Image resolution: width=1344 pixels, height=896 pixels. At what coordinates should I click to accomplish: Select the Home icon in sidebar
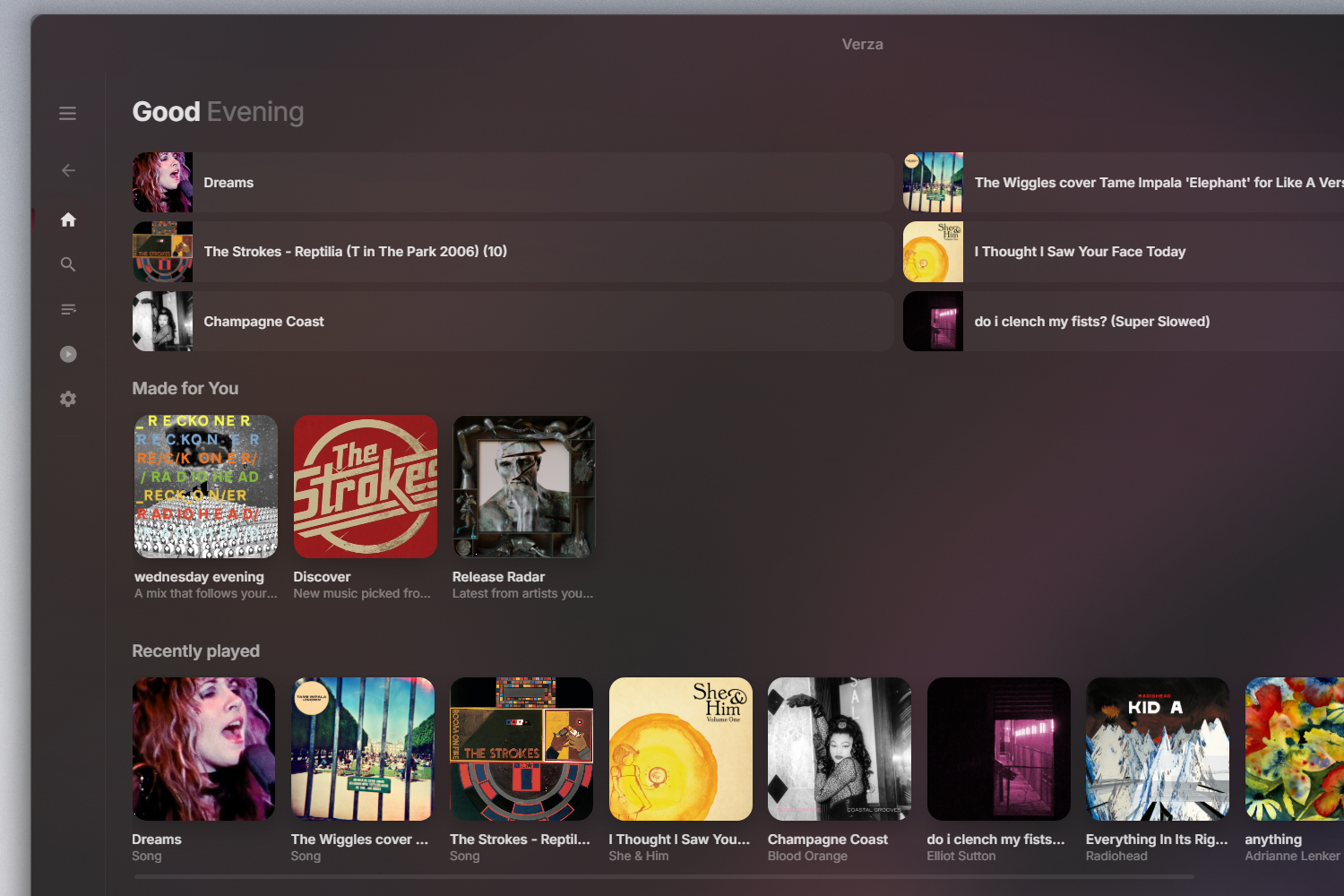(68, 220)
